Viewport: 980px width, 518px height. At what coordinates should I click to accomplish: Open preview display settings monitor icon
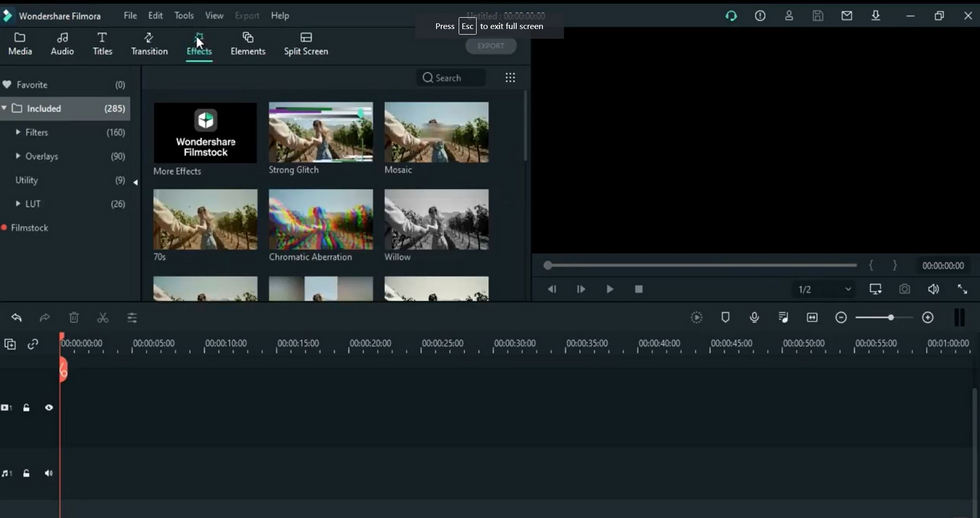[x=876, y=289]
